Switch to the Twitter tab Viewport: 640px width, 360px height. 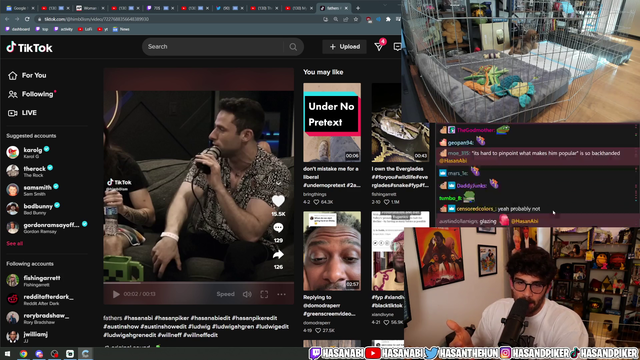(229, 8)
